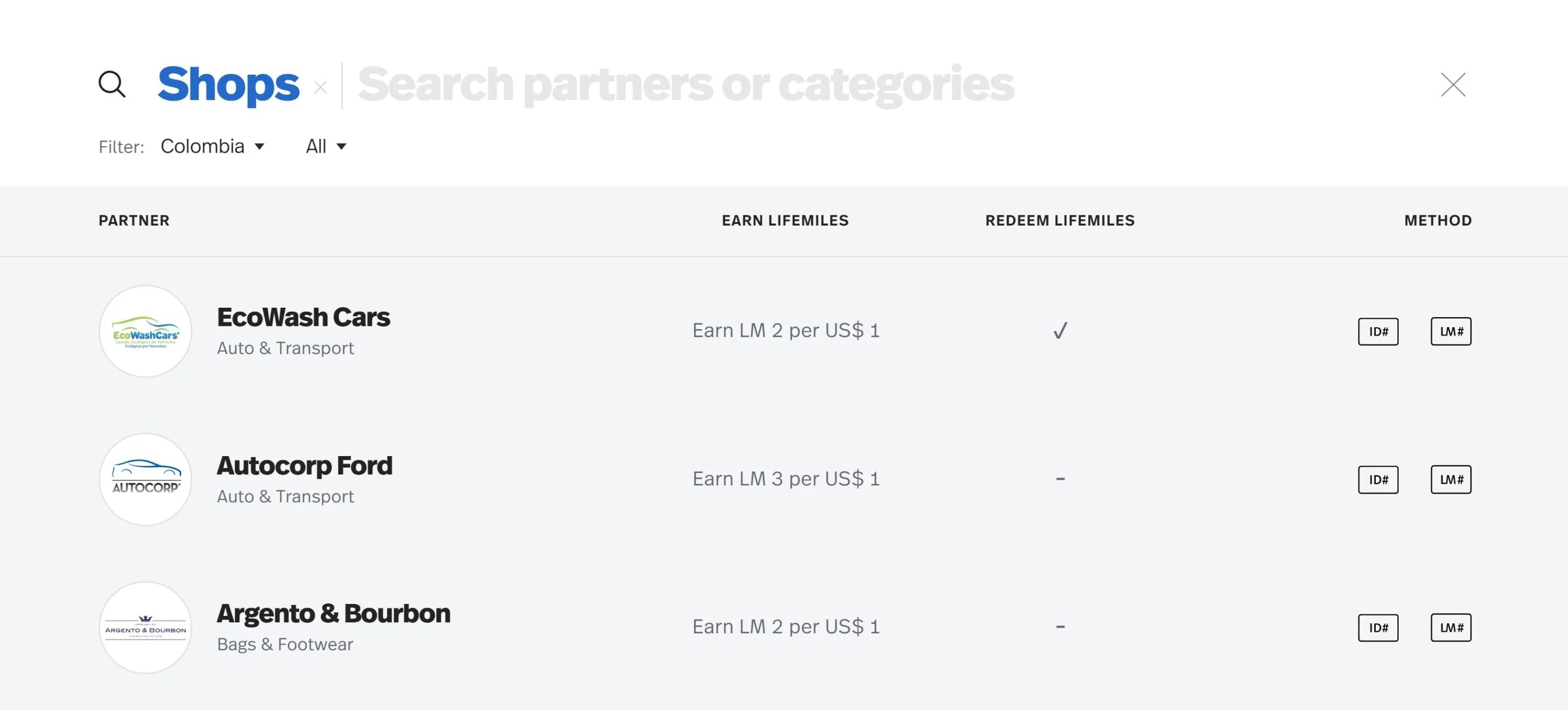The height and width of the screenshot is (710, 1568).
Task: Click LM# method icon for EcoWash Cars
Action: [x=1450, y=332]
